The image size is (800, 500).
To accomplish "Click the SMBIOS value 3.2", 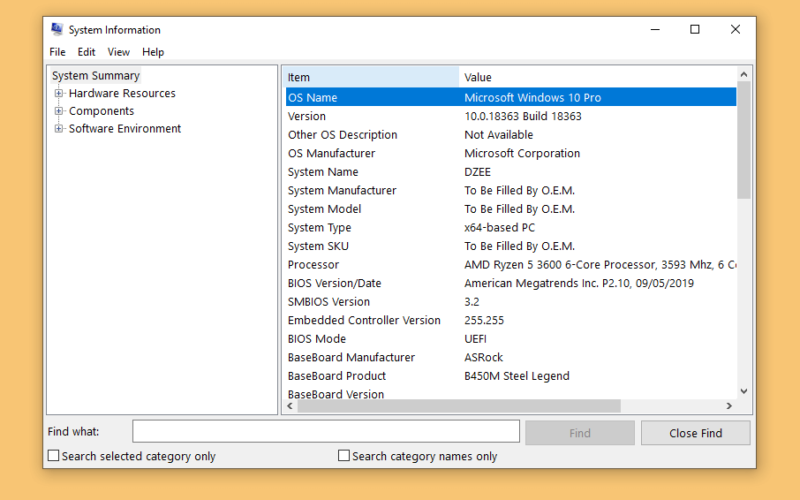I will click(471, 302).
